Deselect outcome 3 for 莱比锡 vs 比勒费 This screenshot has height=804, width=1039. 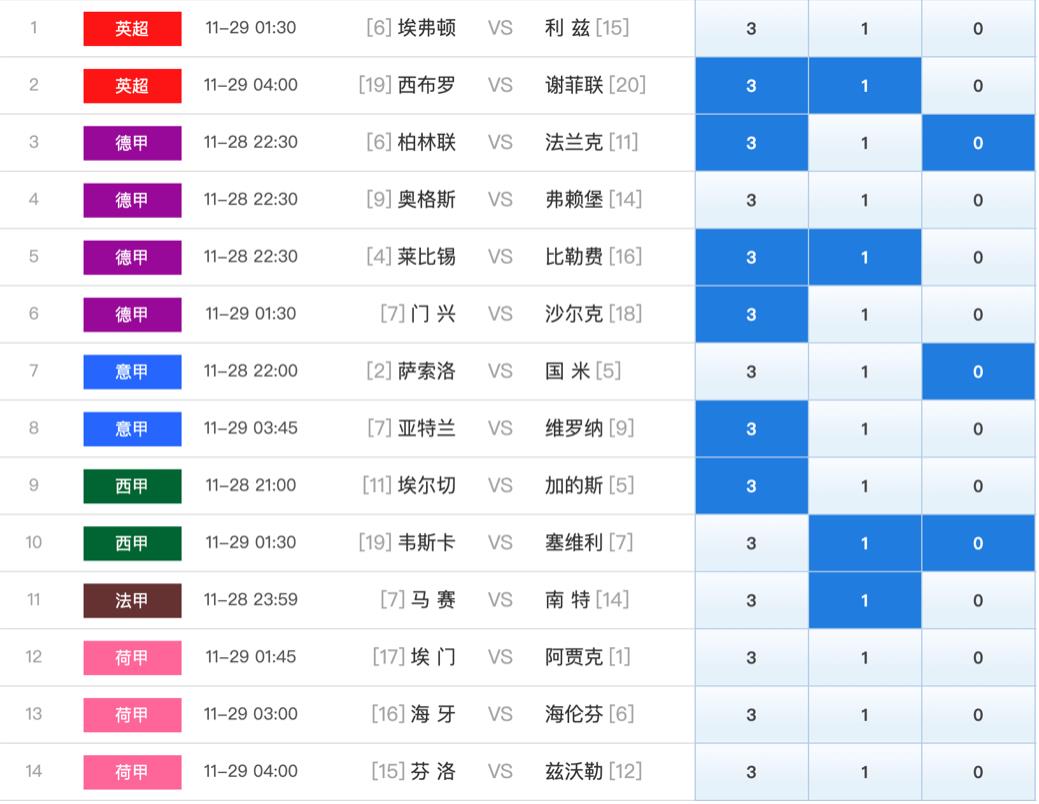(x=751, y=257)
